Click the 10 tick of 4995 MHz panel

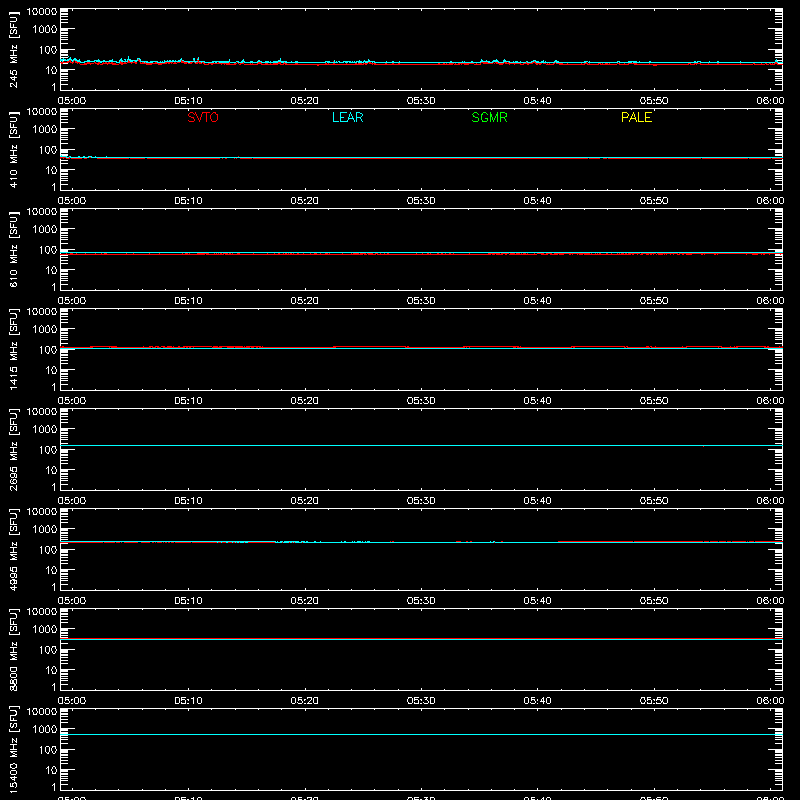pos(51,570)
